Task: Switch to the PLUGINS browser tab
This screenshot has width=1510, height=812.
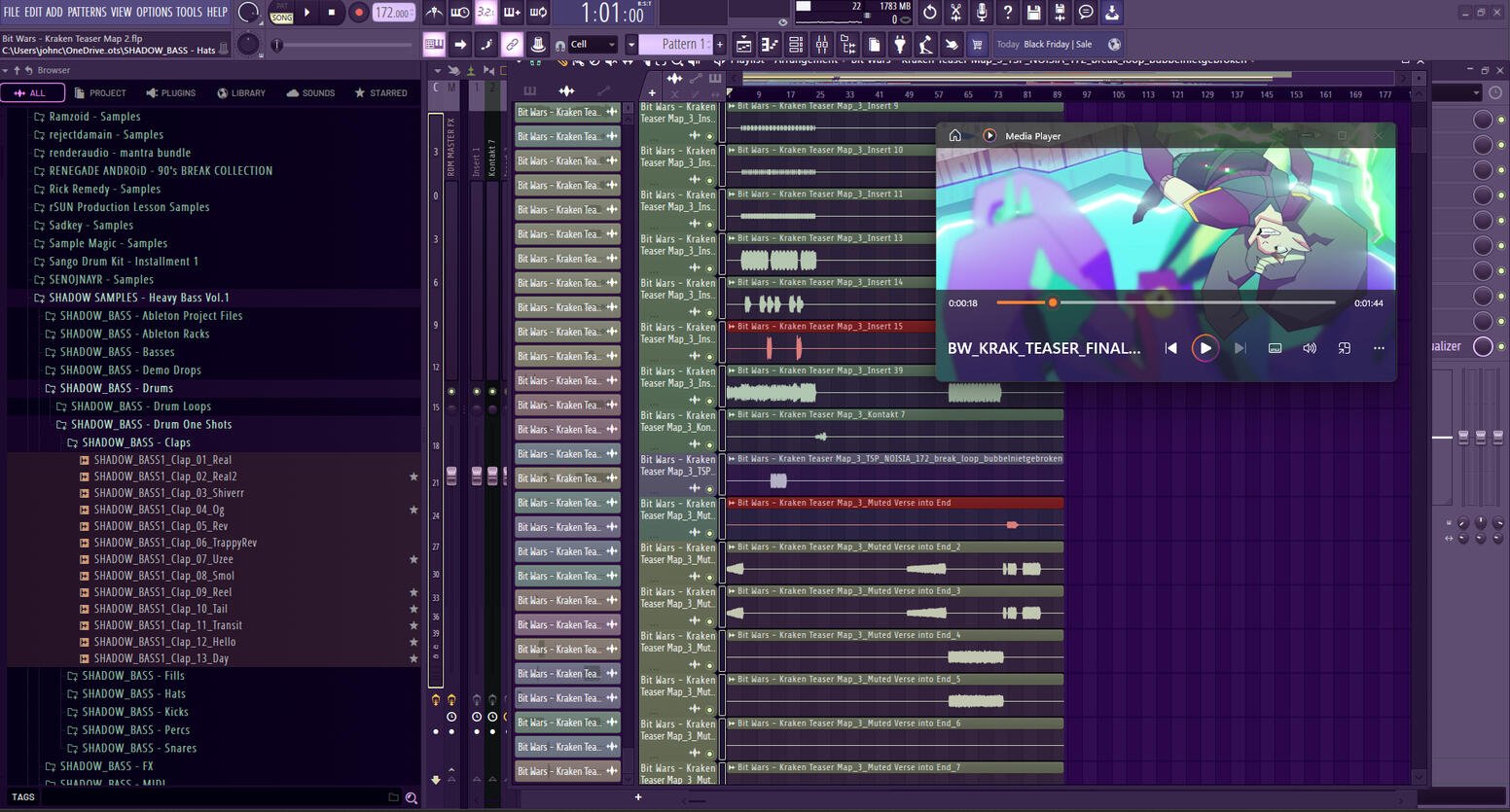Action: click(x=171, y=93)
